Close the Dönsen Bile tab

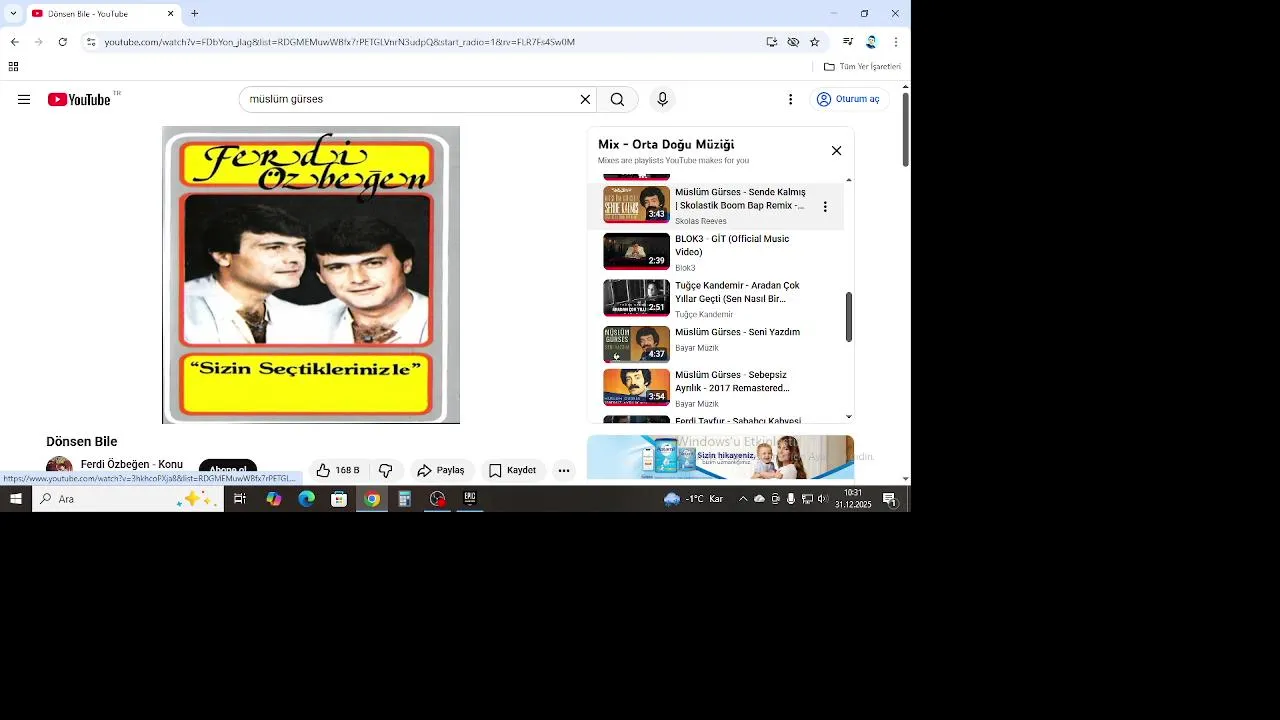coord(170,14)
